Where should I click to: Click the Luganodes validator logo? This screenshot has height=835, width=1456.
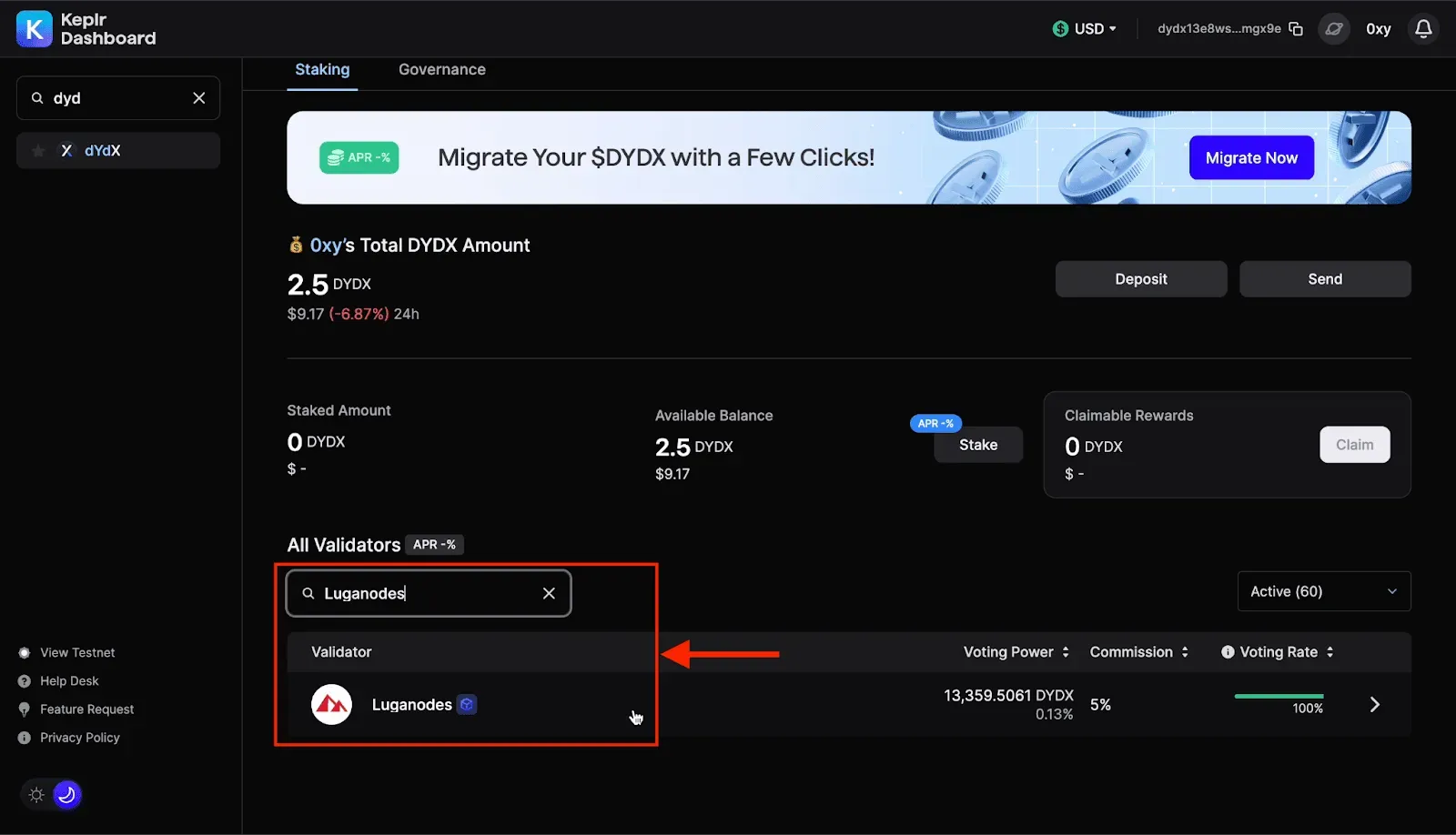pos(331,705)
